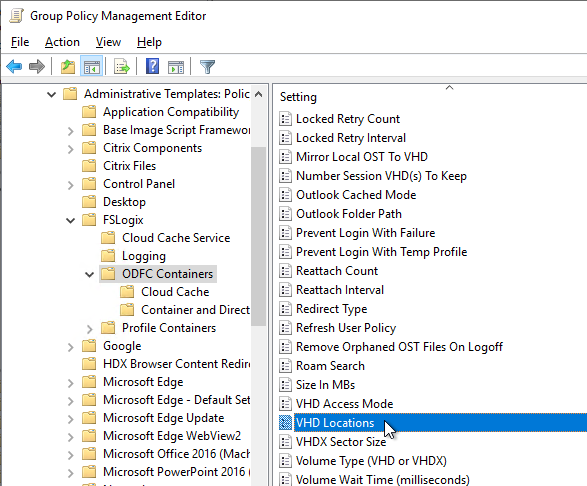Viewport: 587px width, 486px height.
Task: Open the View menu
Action: 108,42
